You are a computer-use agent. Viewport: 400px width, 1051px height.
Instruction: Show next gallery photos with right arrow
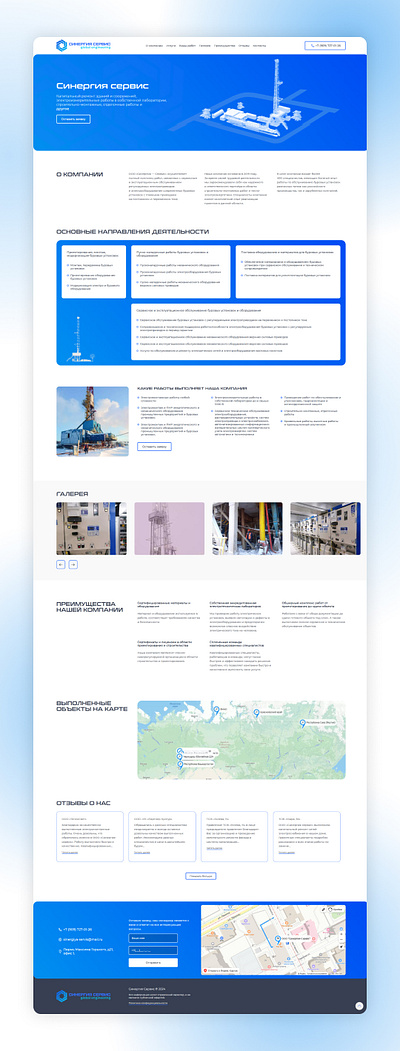tap(73, 564)
